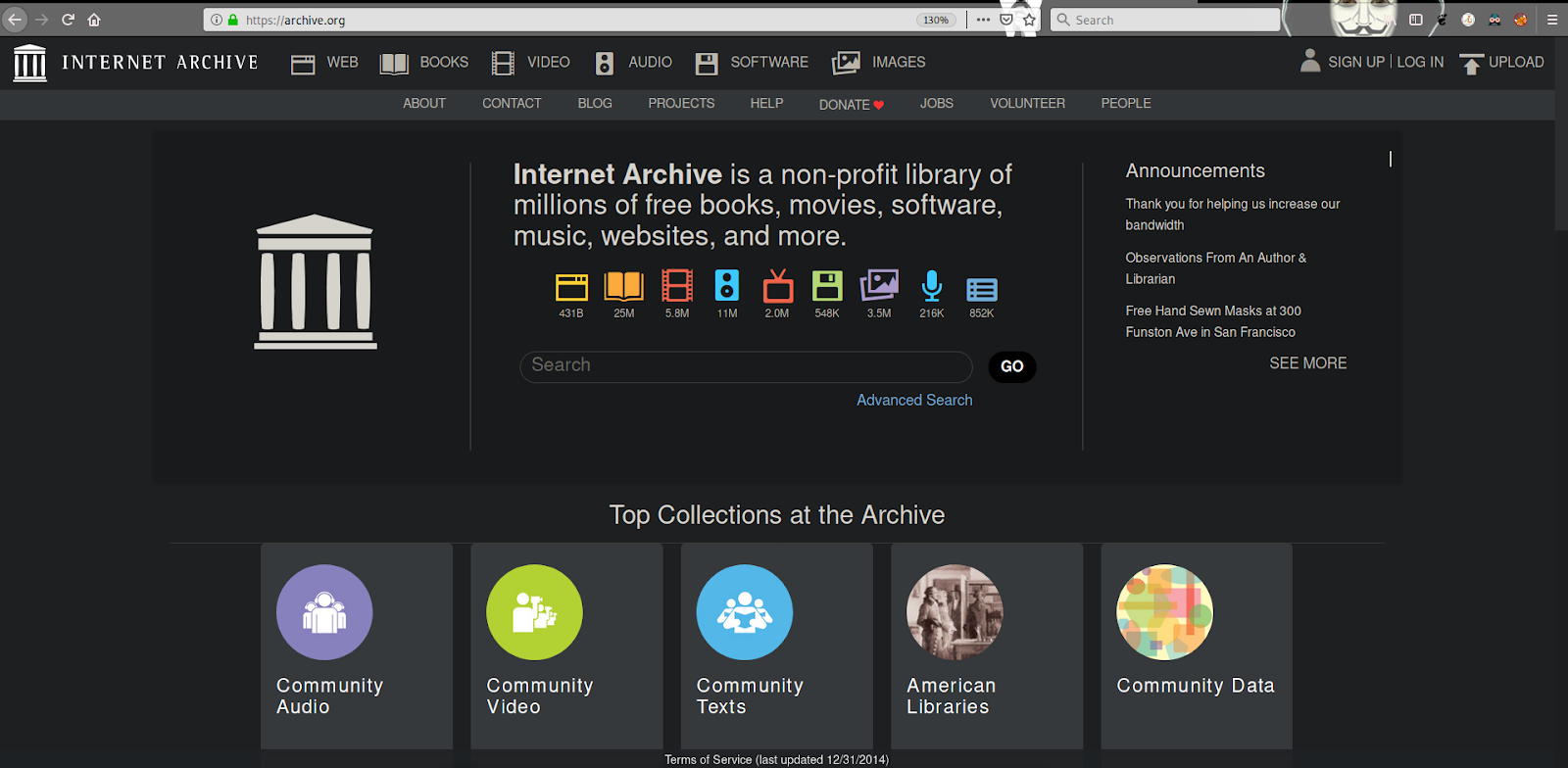The width and height of the screenshot is (1568, 768).
Task: Open the yellow Wayback web icon labeled 431B
Action: 571,286
